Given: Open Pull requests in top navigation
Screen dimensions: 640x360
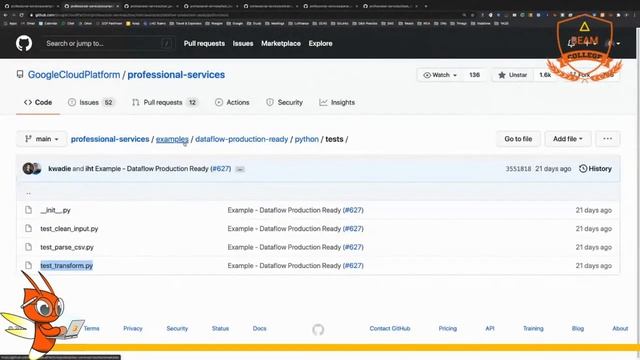Looking at the screenshot, I should pyautogui.click(x=204, y=43).
